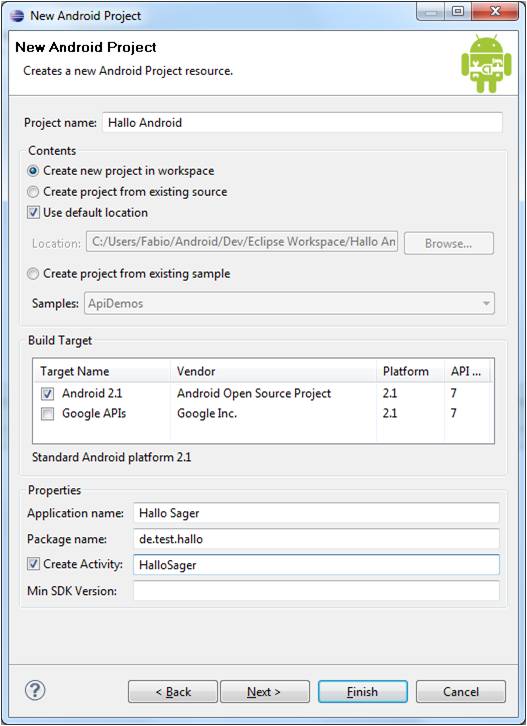The width and height of the screenshot is (527, 726).
Task: Click the Eclipse icon in title bar
Action: pyautogui.click(x=17, y=16)
